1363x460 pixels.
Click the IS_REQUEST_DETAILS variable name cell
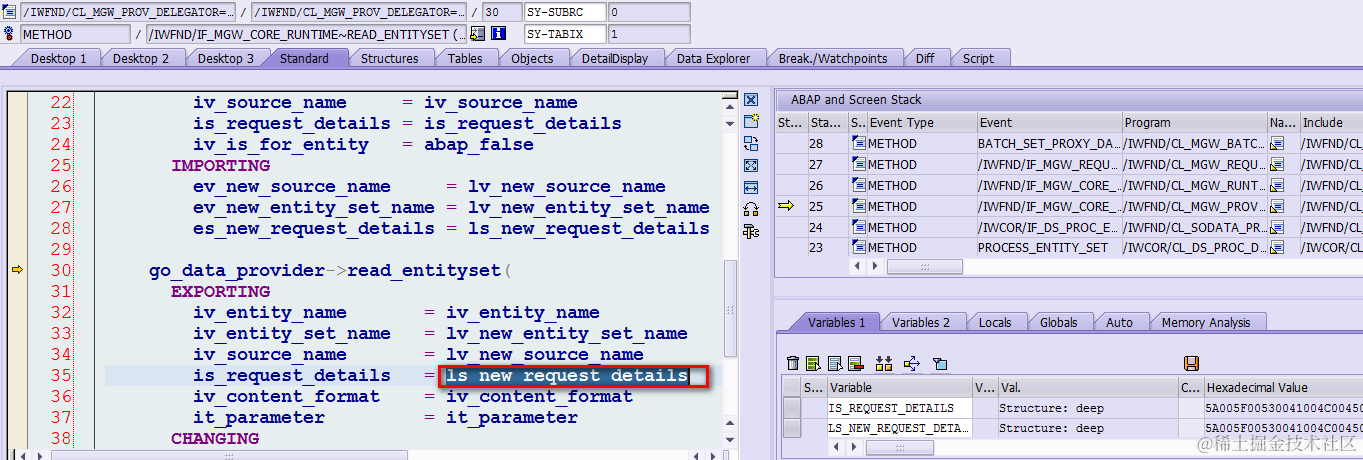[898, 408]
